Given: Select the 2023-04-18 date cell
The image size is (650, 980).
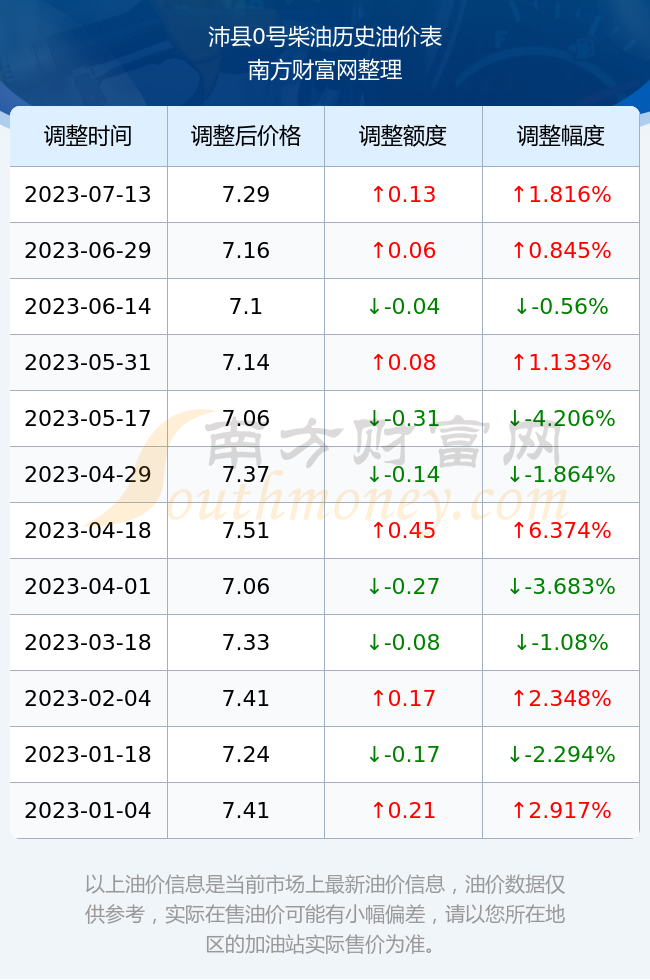Looking at the screenshot, I should coord(88,530).
